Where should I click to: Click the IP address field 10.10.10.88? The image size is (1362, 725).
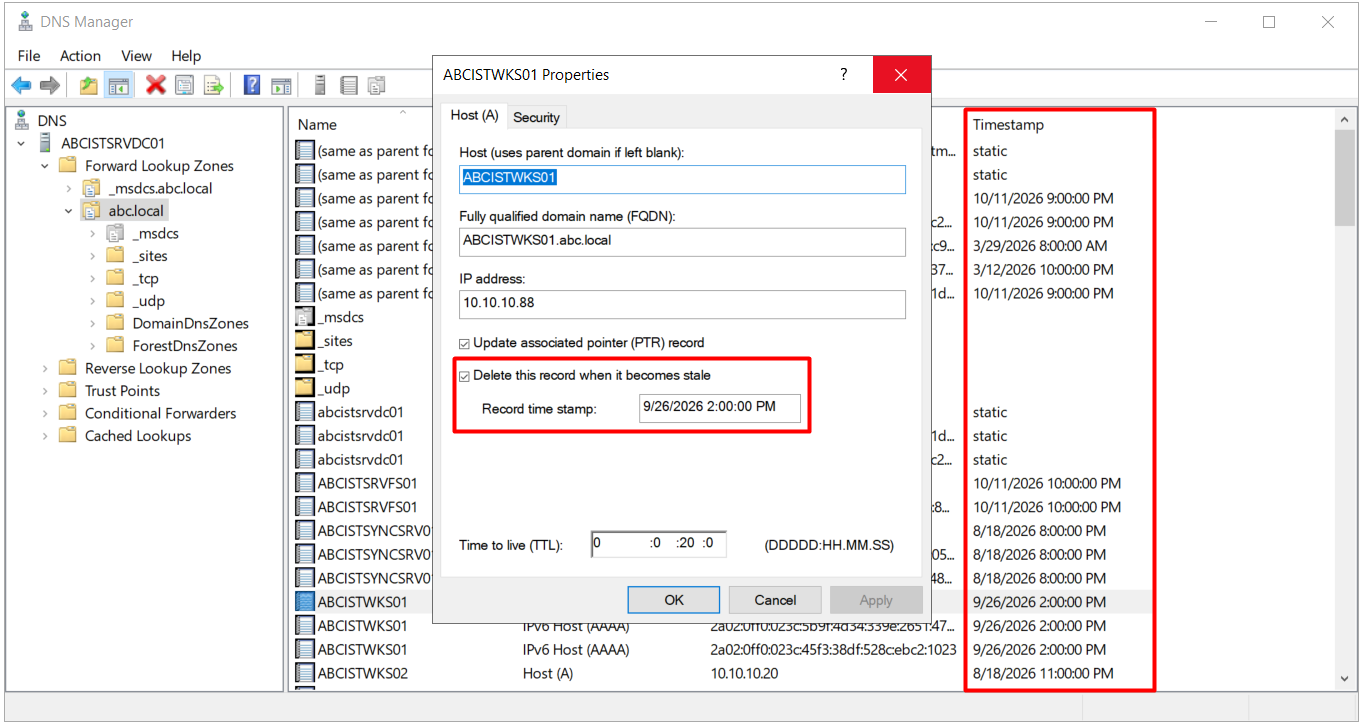click(682, 304)
